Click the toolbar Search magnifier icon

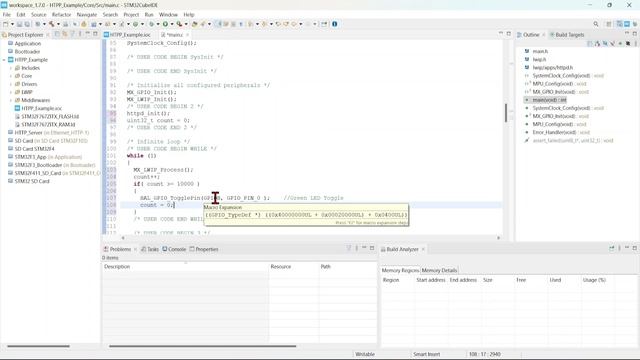pos(596,24)
